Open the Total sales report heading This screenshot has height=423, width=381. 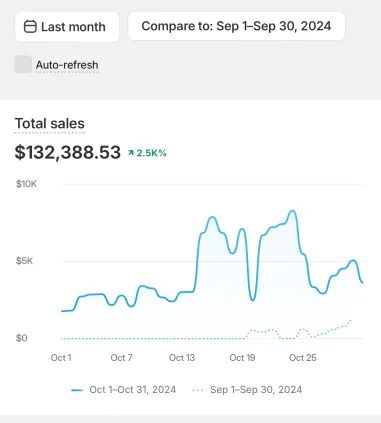pos(50,124)
